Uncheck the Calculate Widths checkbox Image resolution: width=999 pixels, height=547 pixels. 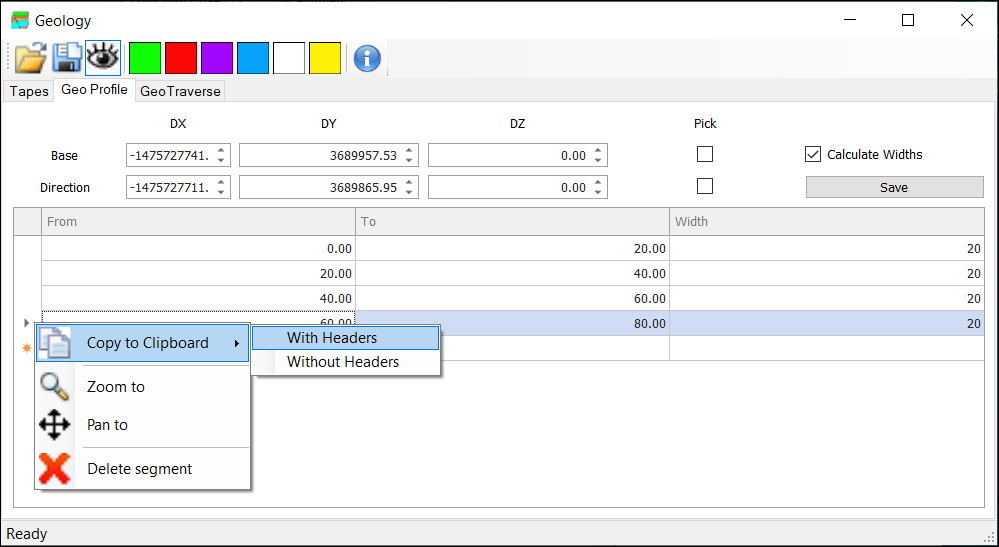(x=813, y=155)
